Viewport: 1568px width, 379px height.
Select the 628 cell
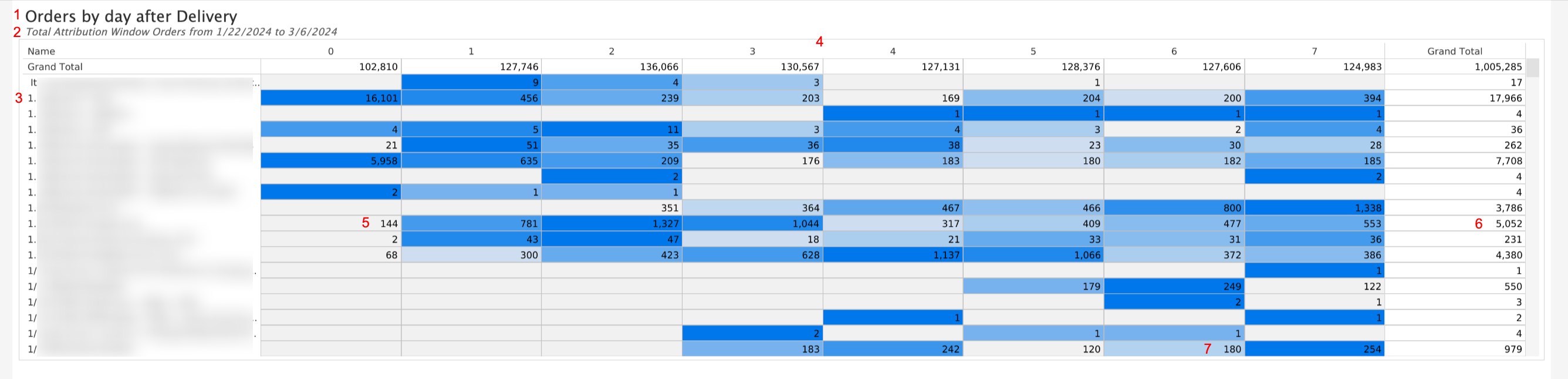click(x=752, y=254)
